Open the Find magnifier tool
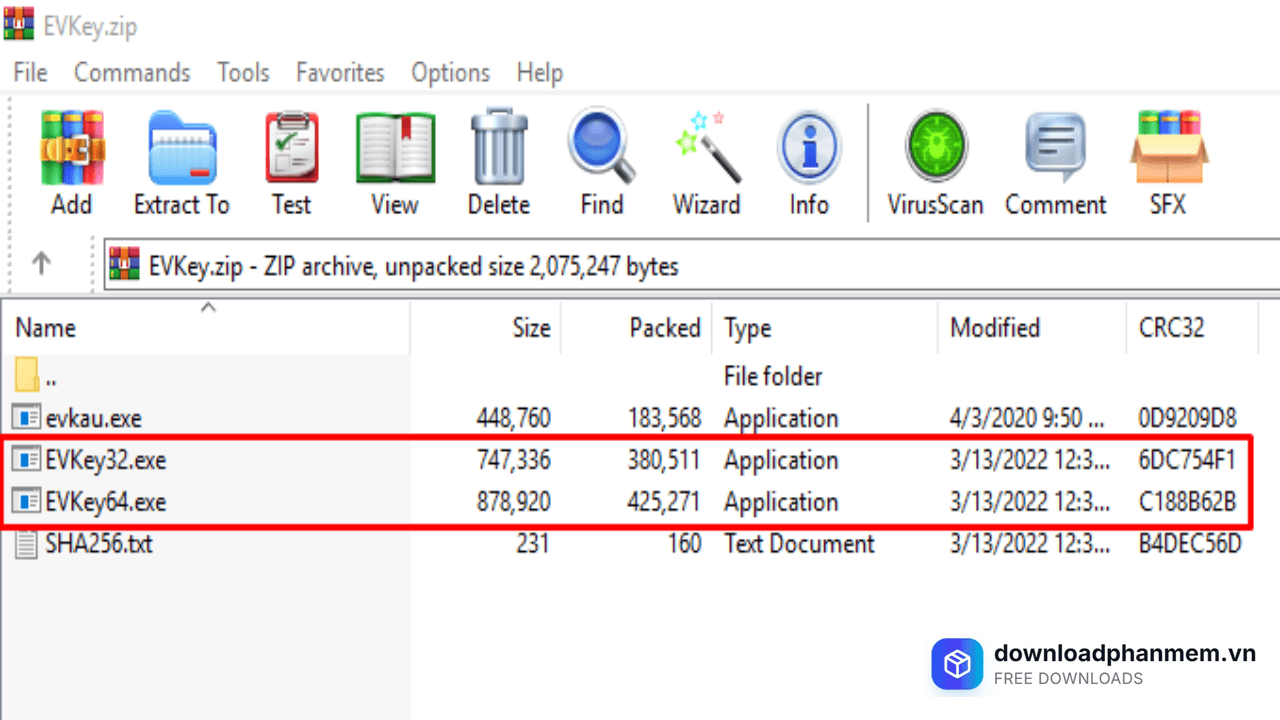This screenshot has width=1280, height=720. [602, 150]
